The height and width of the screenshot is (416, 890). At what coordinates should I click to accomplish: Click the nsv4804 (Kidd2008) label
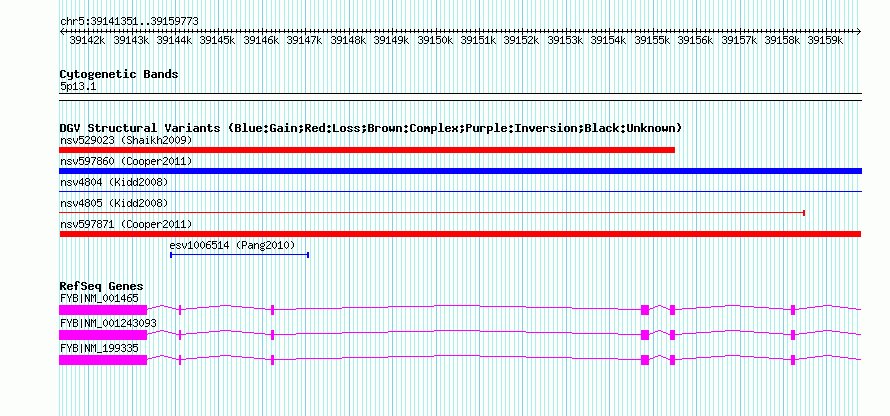[x=114, y=182]
